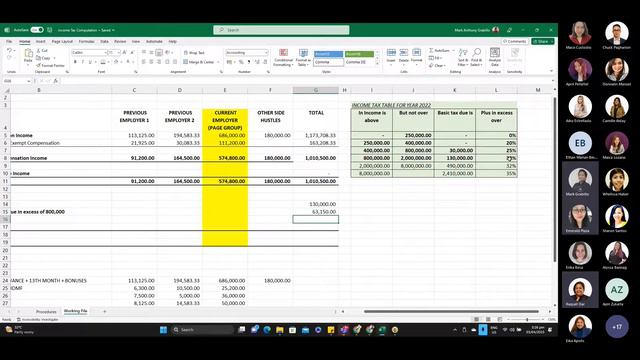This screenshot has height=360, width=640.
Task: Toggle the AutoSave switch
Action: pos(37,30)
